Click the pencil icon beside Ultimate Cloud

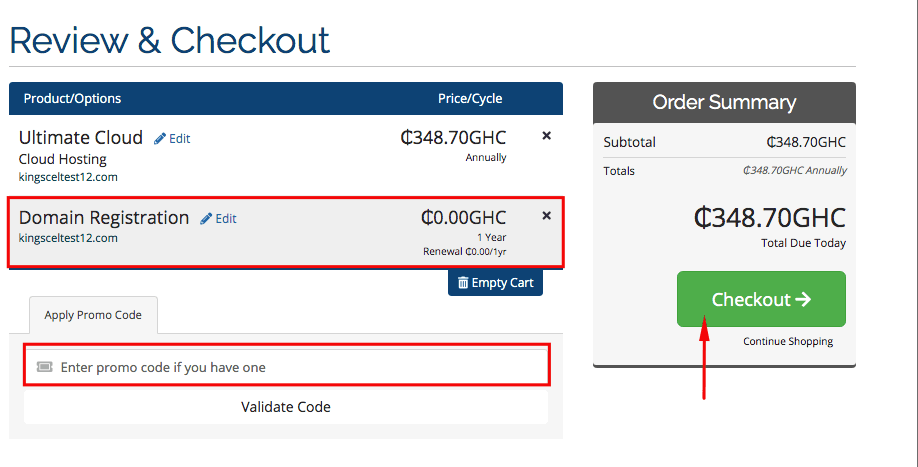tap(160, 139)
